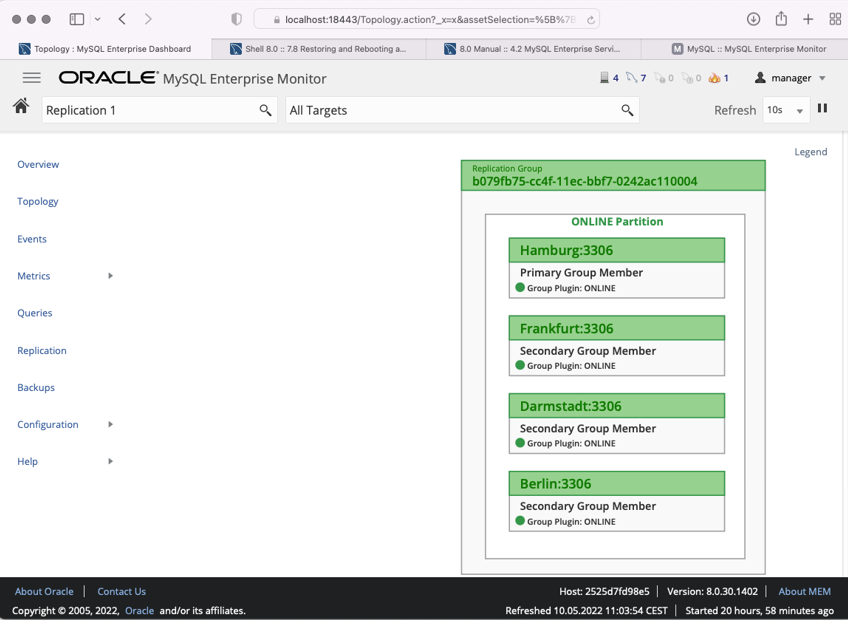Show the tab overview grid
This screenshot has width=848, height=620.
[835, 19]
